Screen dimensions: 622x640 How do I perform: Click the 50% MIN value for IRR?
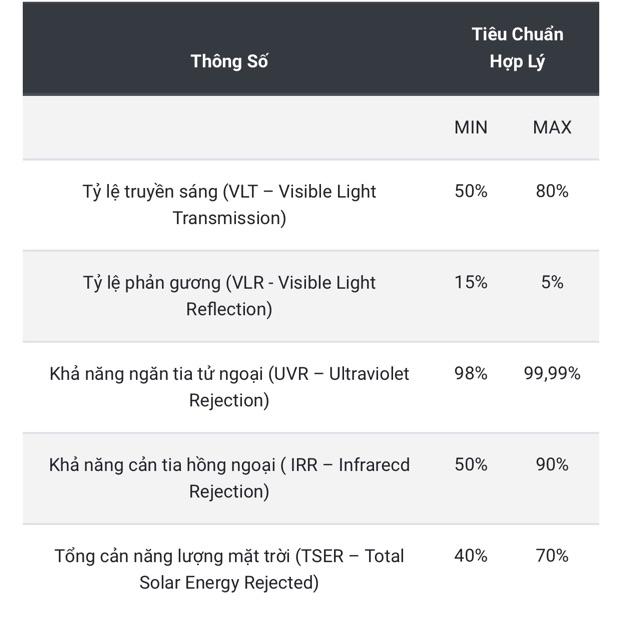(x=471, y=464)
